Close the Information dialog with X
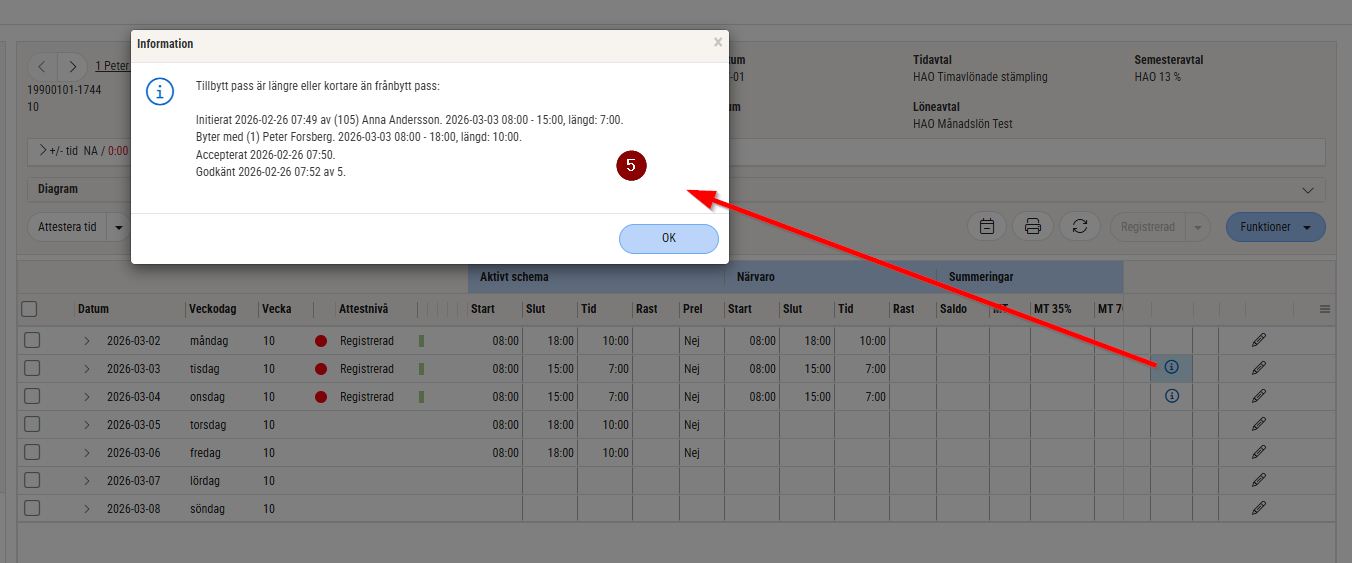Viewport: 1352px width, 563px height. tap(717, 43)
